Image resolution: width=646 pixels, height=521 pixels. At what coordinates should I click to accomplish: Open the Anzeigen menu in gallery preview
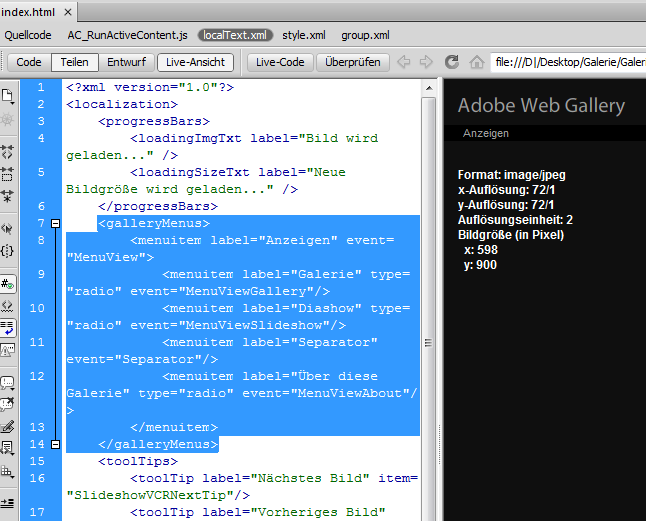[486, 133]
